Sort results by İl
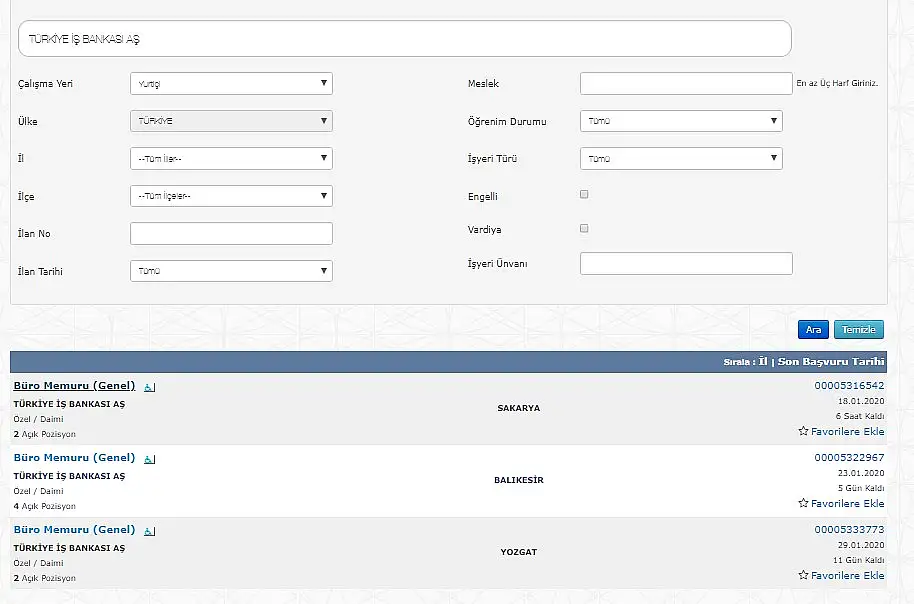 pos(762,361)
